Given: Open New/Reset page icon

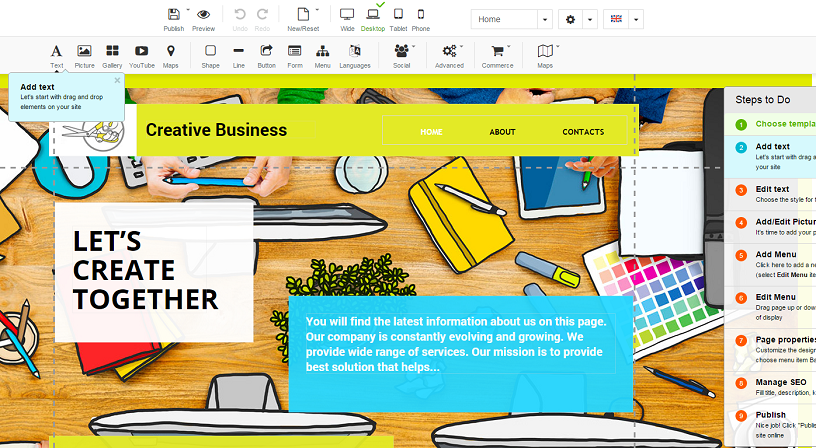Looking at the screenshot, I should click(303, 15).
